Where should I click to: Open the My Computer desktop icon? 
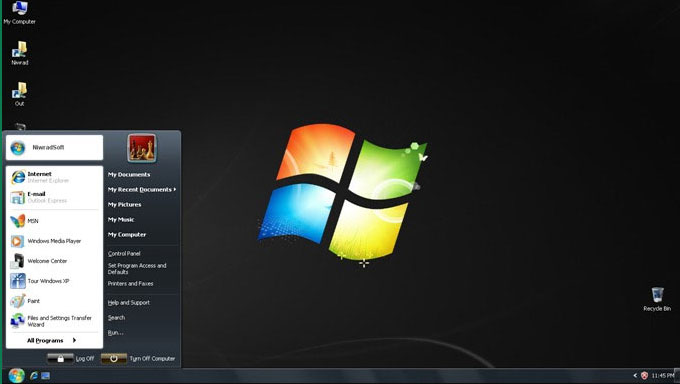point(20,12)
